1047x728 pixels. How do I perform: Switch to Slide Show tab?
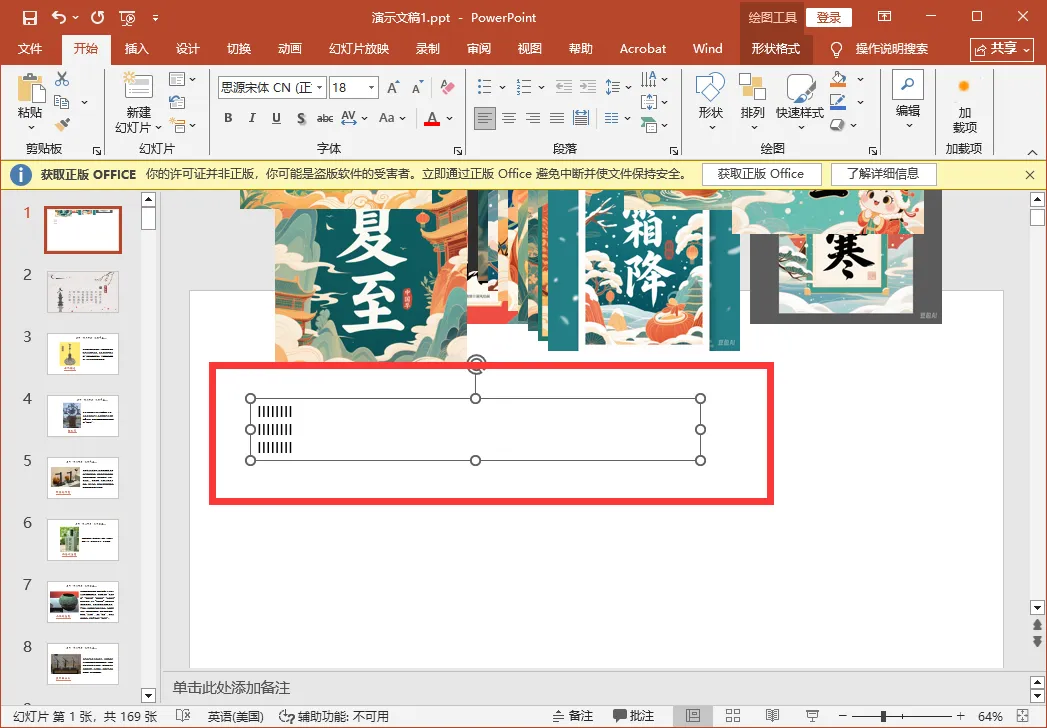[359, 49]
